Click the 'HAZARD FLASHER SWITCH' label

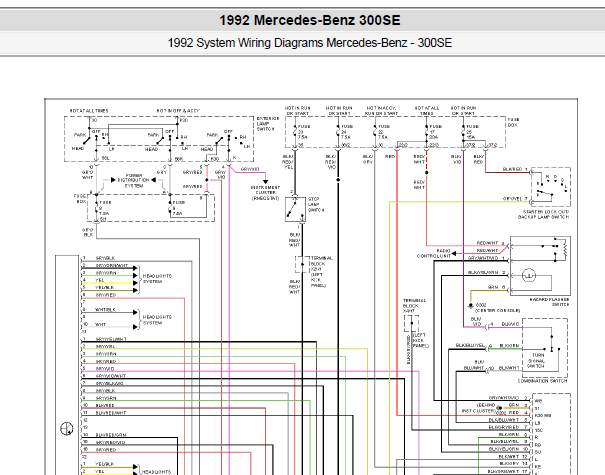(549, 302)
